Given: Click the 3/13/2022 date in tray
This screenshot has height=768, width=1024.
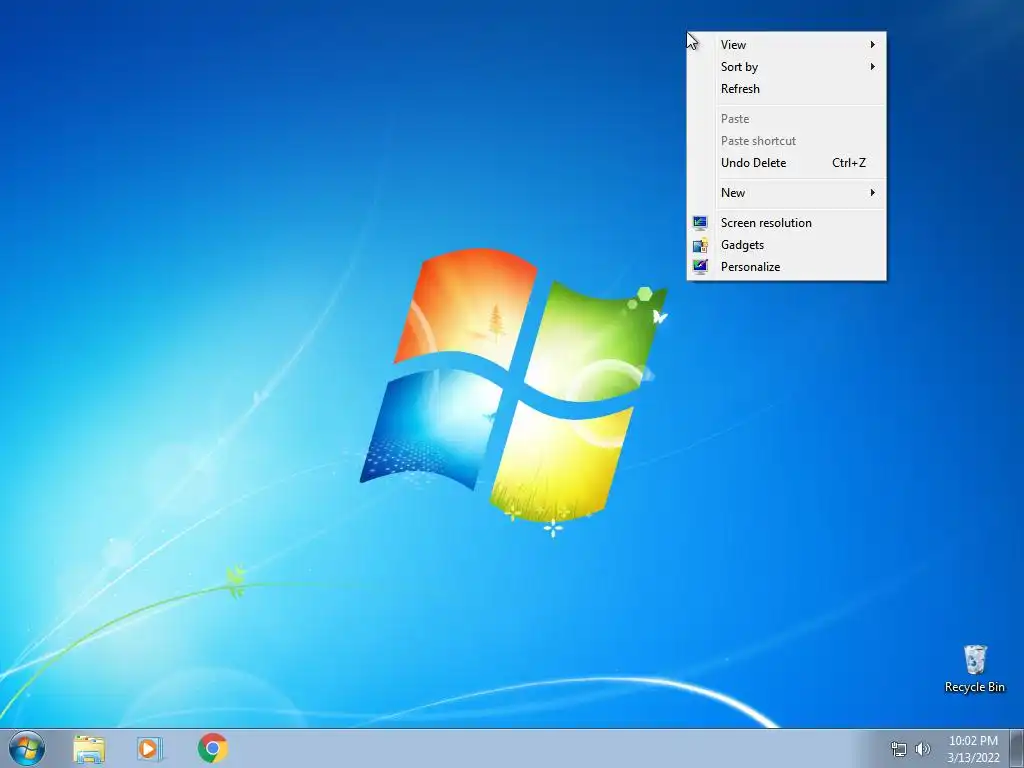Looking at the screenshot, I should tap(973, 758).
